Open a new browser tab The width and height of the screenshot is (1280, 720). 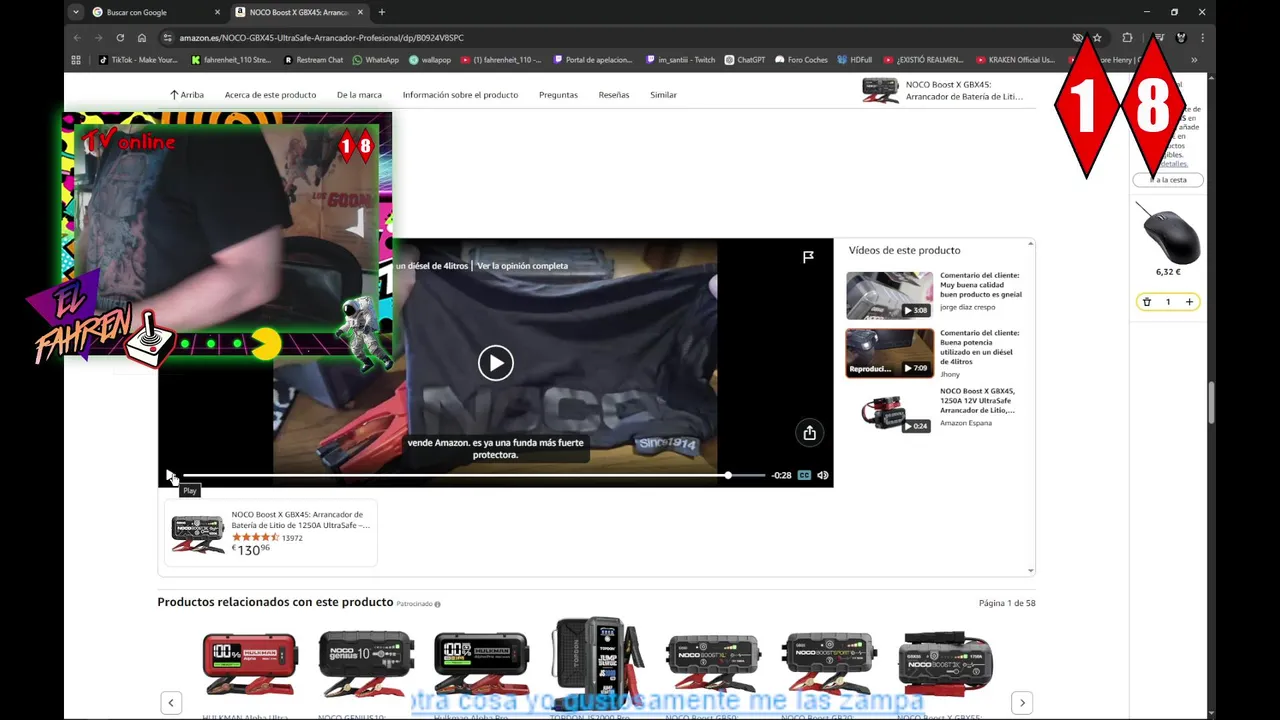point(382,12)
